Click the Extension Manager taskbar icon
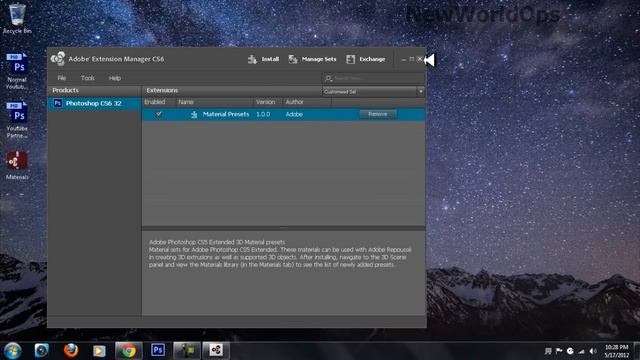Viewport: 640px width, 360px height. pyautogui.click(x=216, y=350)
